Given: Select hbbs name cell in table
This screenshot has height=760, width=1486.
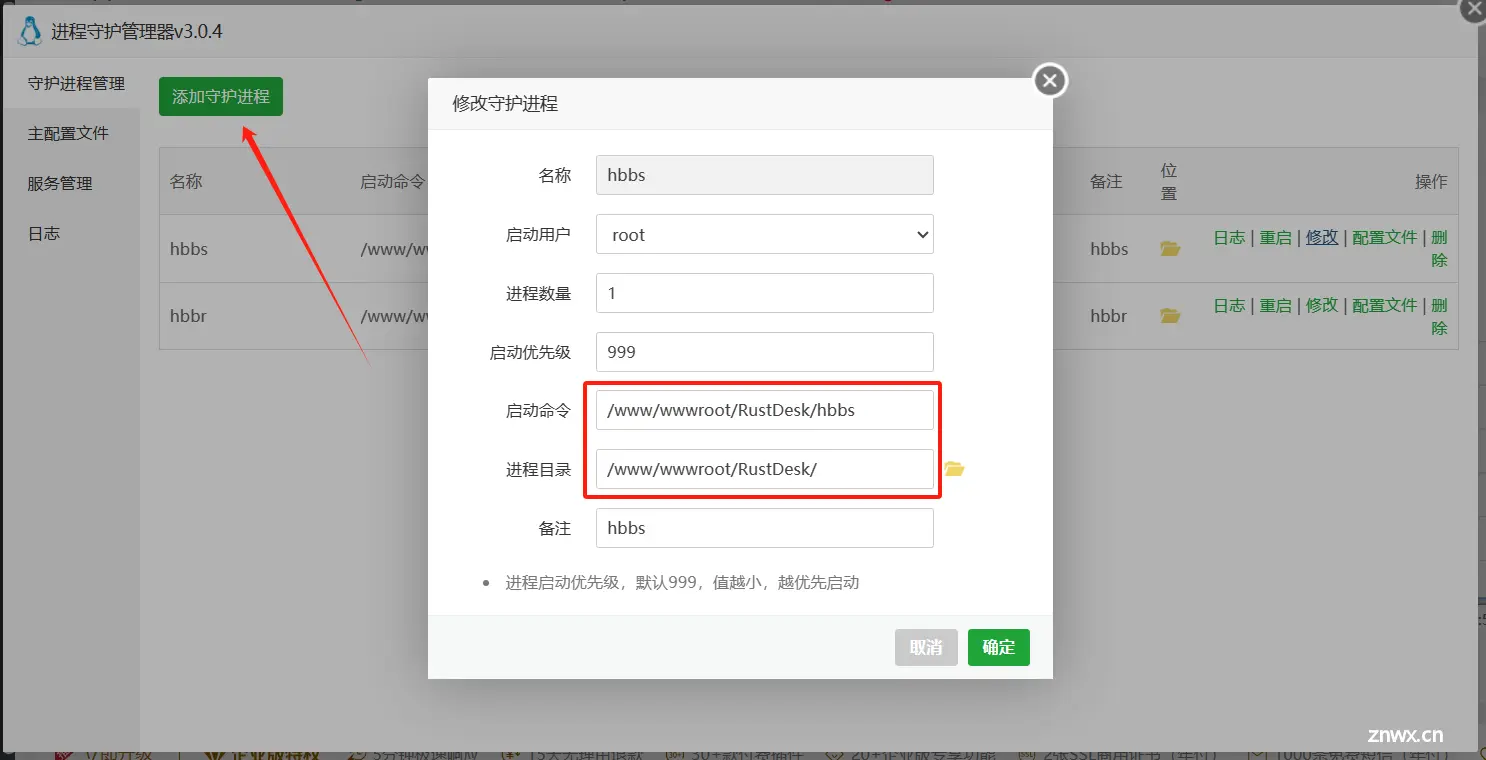Looking at the screenshot, I should tap(189, 249).
